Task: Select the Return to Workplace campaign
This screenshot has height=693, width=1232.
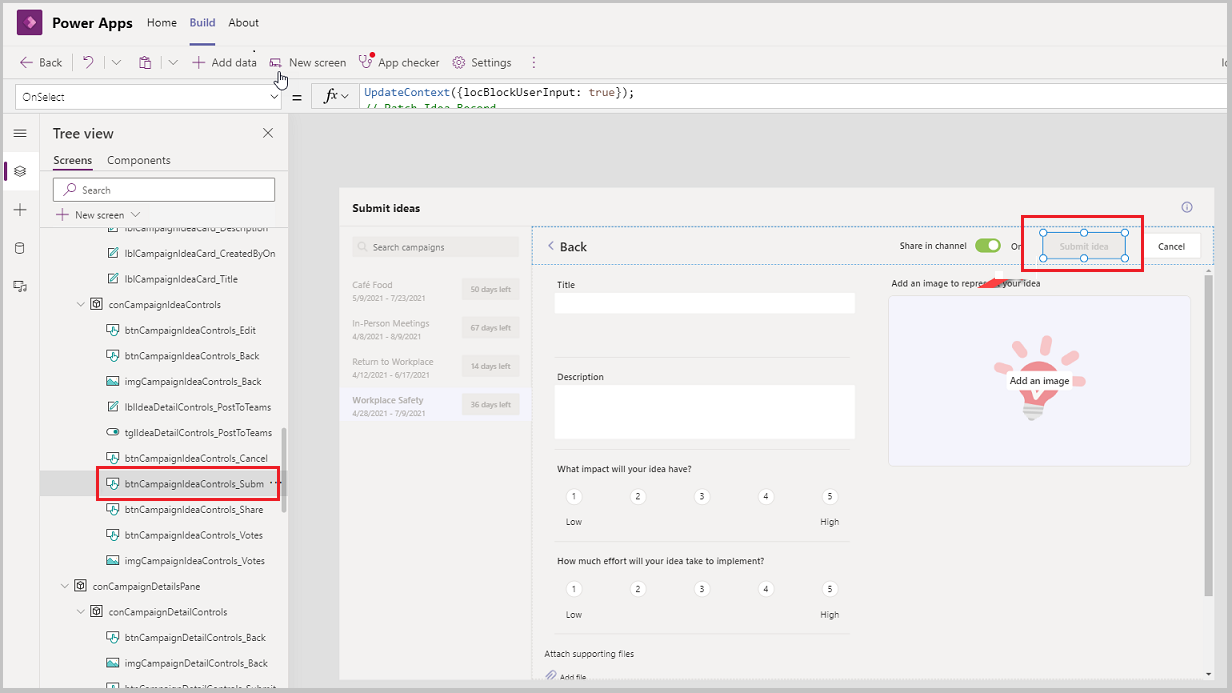Action: tap(435, 366)
